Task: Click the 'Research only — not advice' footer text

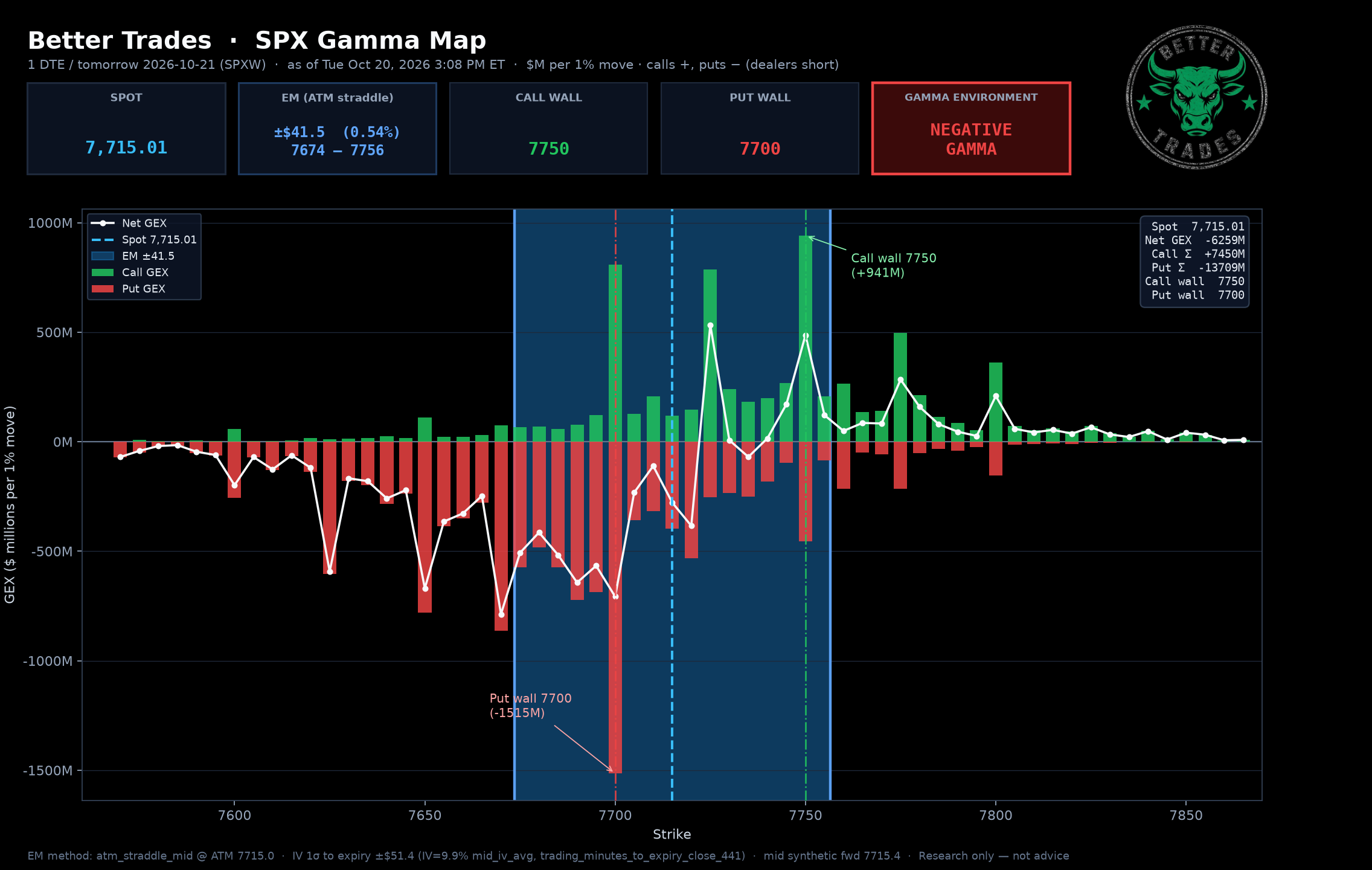Action: tap(994, 856)
